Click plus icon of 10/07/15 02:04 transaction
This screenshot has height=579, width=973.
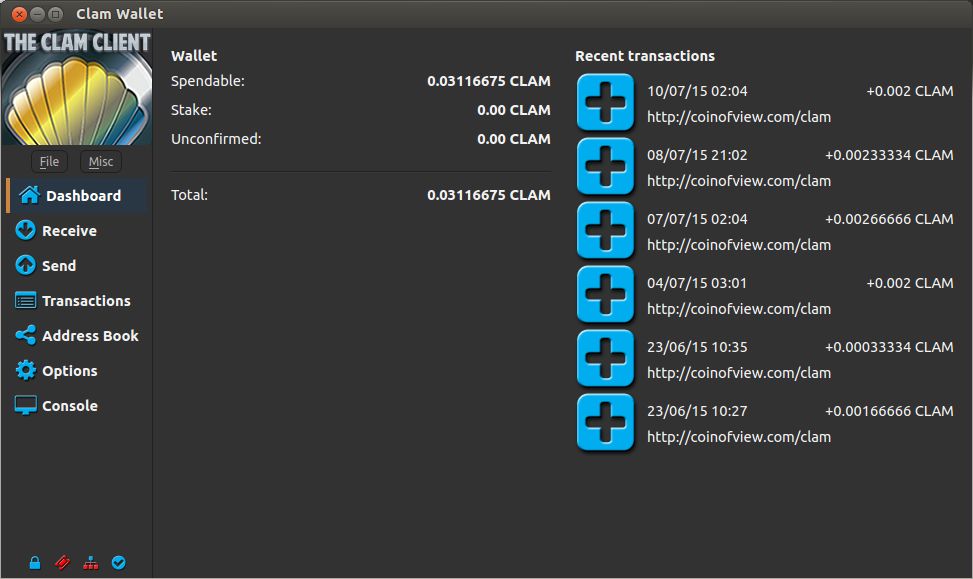pos(605,102)
